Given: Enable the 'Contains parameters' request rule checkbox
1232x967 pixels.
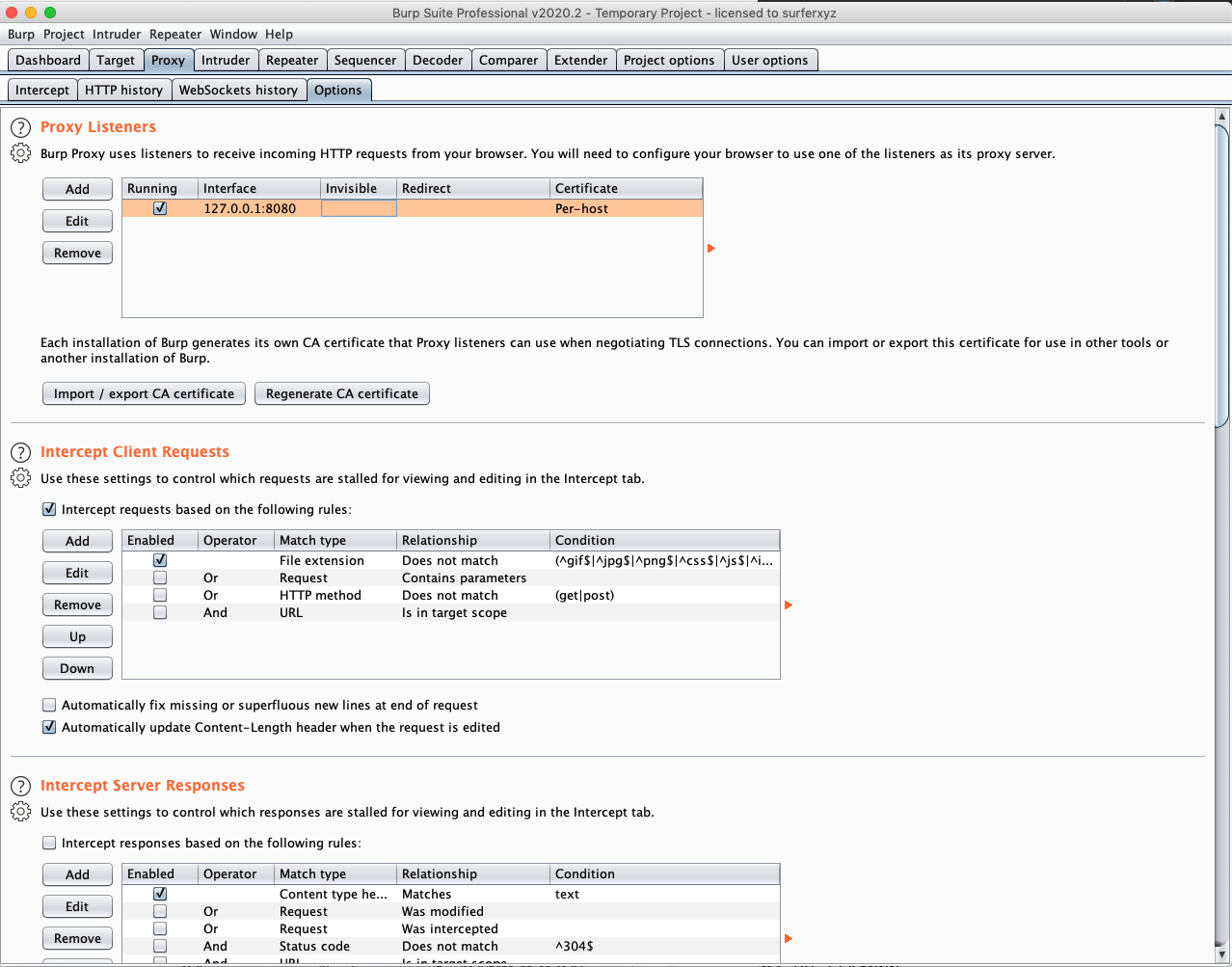Looking at the screenshot, I should pyautogui.click(x=160, y=578).
